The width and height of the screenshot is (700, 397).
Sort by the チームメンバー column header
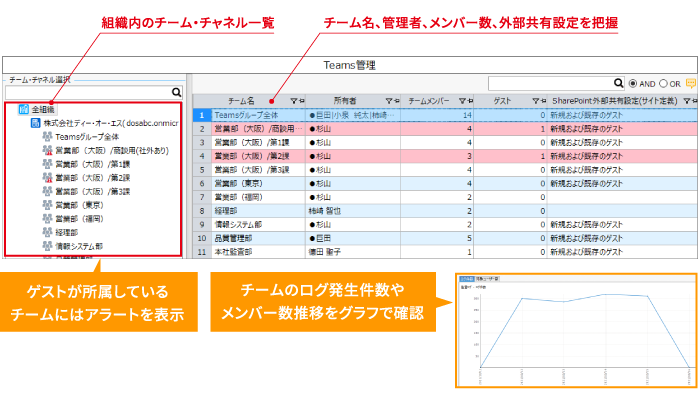tap(429, 101)
